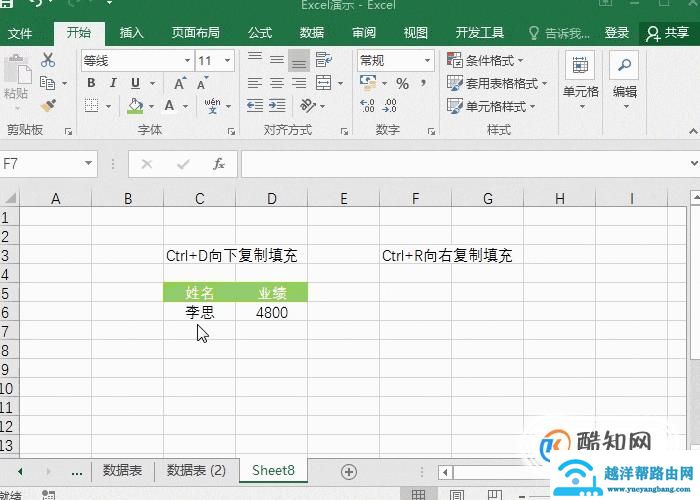Apply Percent style button

402,83
